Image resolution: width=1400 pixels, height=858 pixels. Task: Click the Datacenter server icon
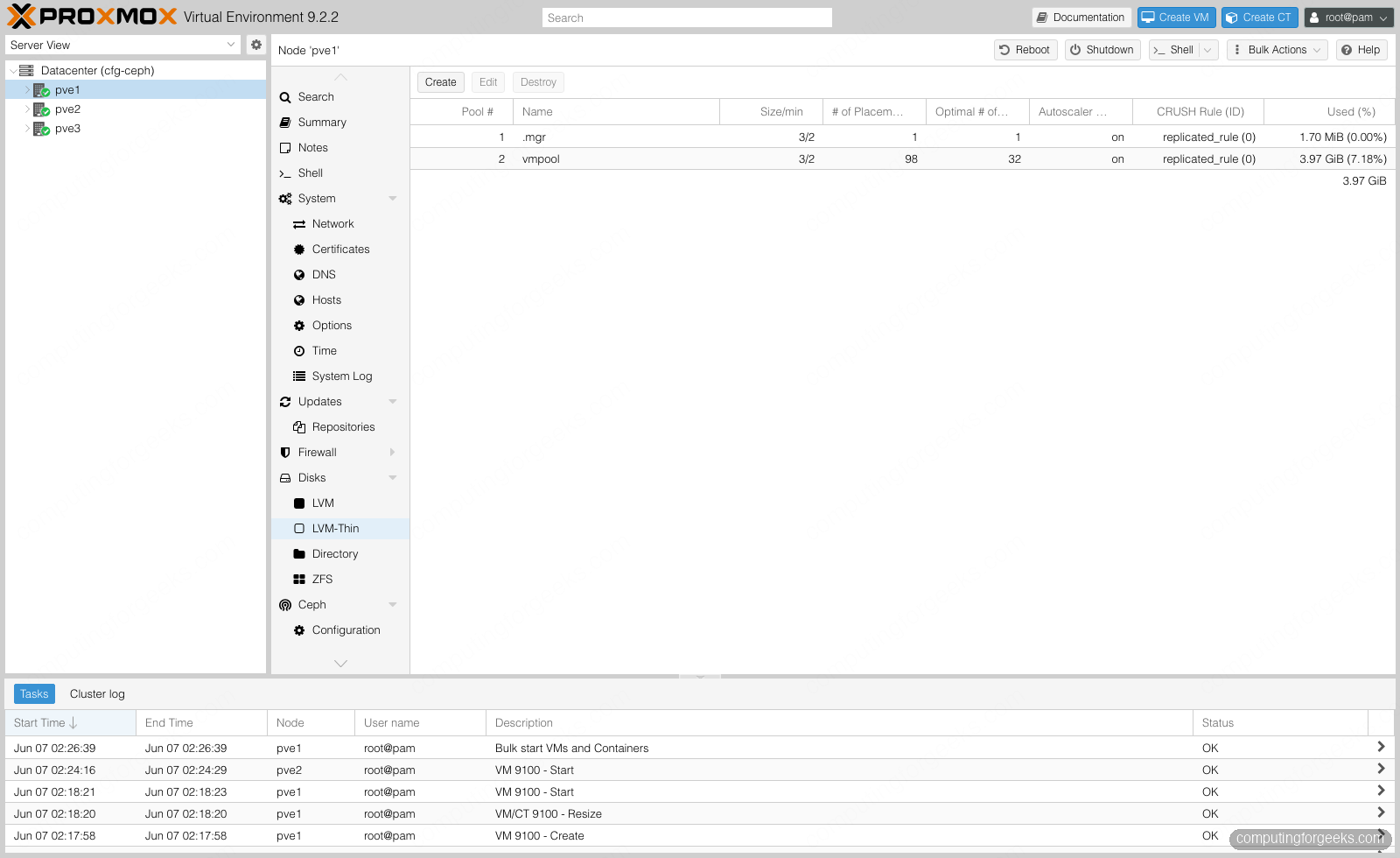pos(26,71)
